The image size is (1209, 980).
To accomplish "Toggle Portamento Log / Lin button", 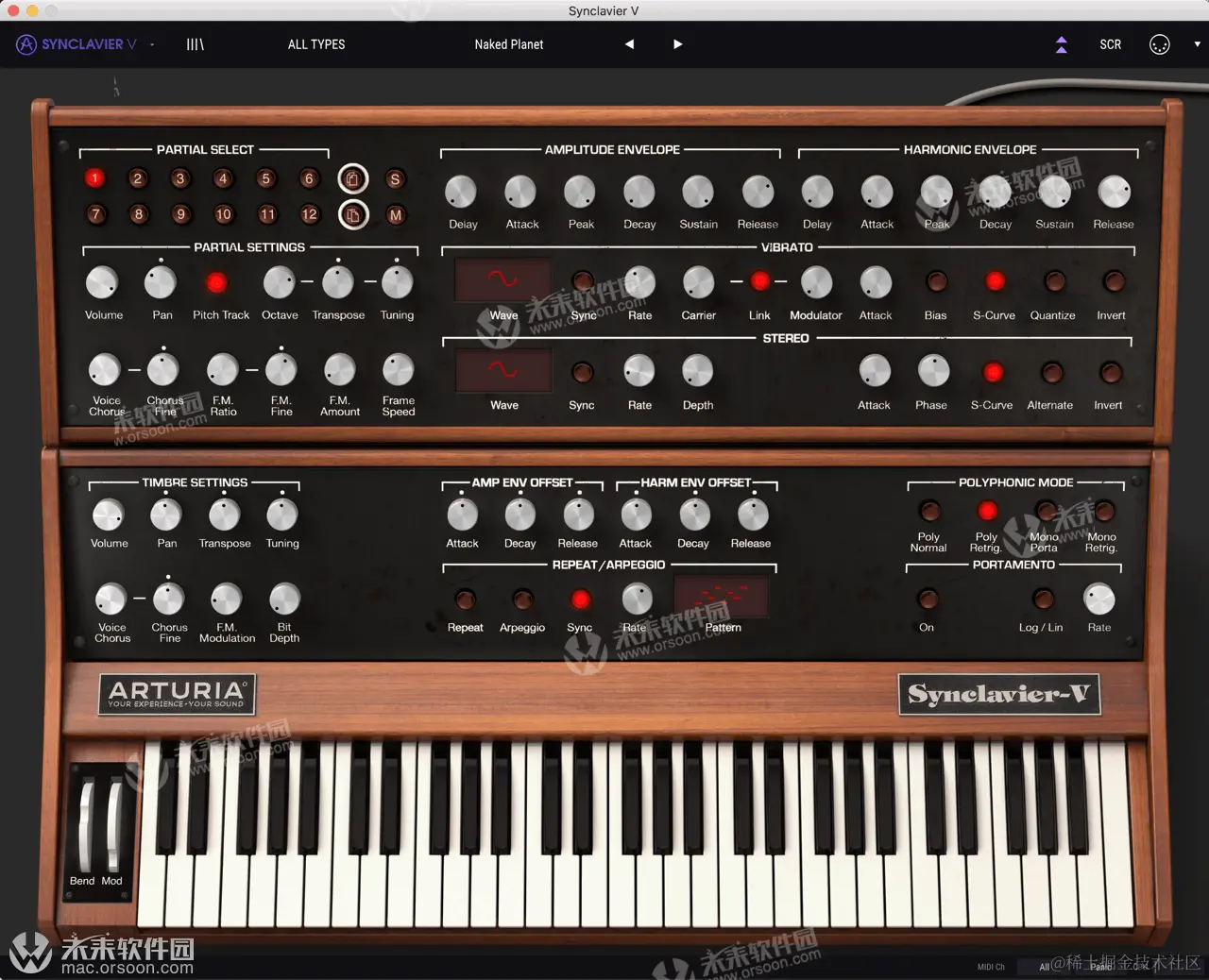I will [x=1043, y=599].
